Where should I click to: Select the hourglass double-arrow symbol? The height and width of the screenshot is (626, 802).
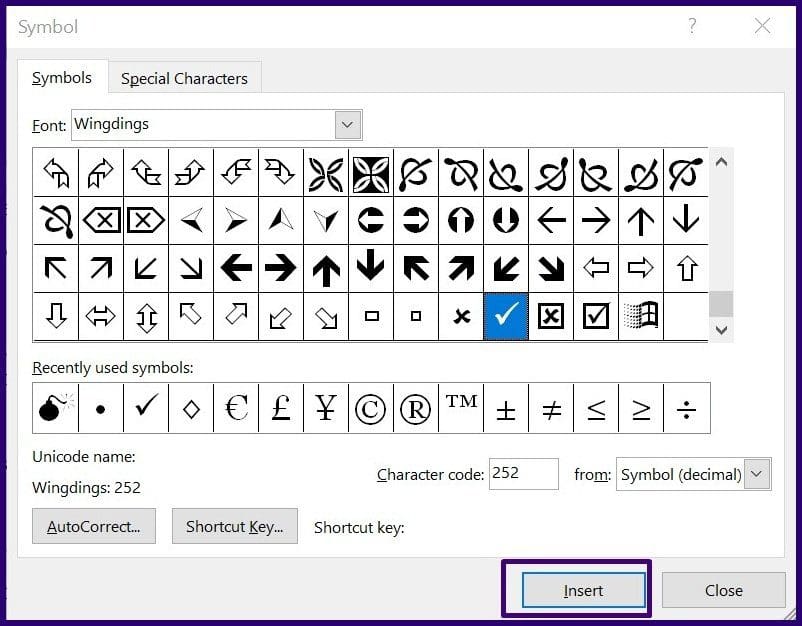(147, 317)
